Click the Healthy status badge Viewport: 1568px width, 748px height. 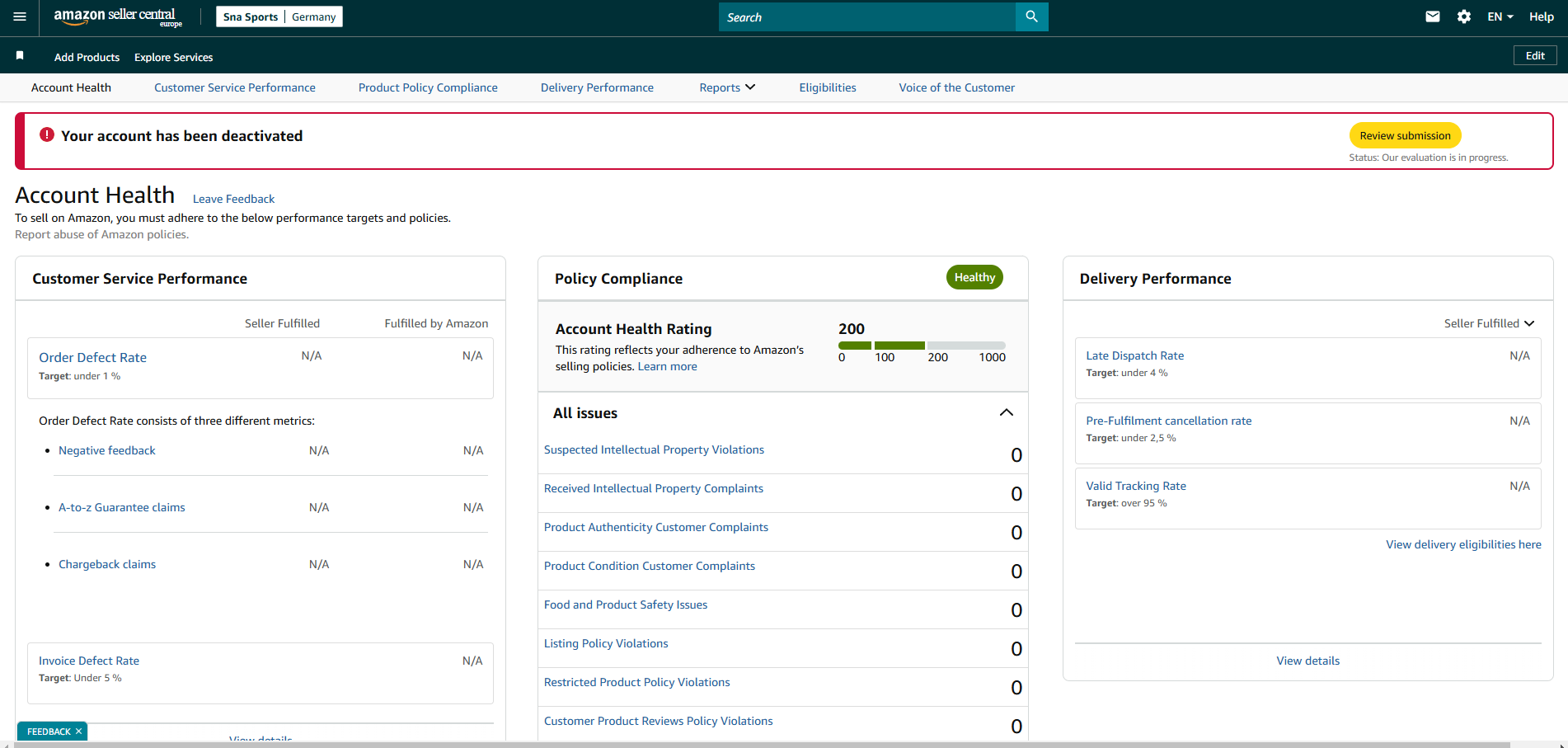974,277
